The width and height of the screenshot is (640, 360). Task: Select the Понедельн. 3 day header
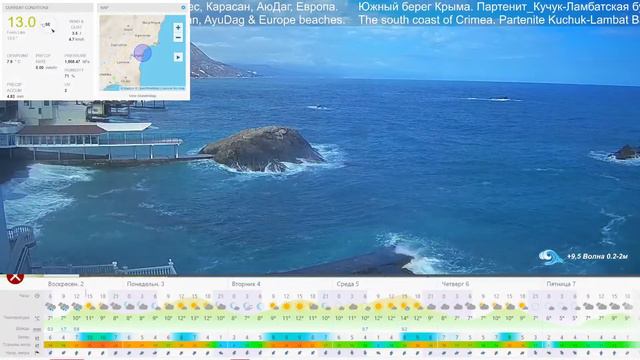pos(145,284)
